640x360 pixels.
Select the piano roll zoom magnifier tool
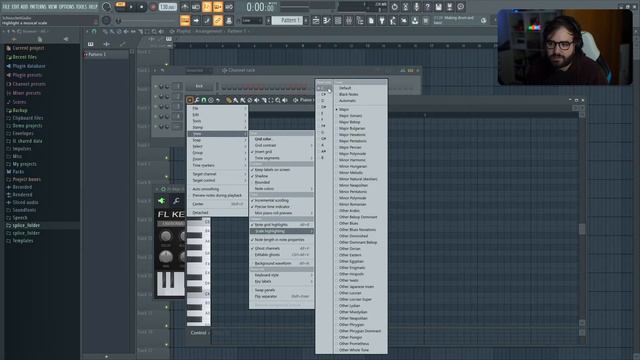coord(278,100)
